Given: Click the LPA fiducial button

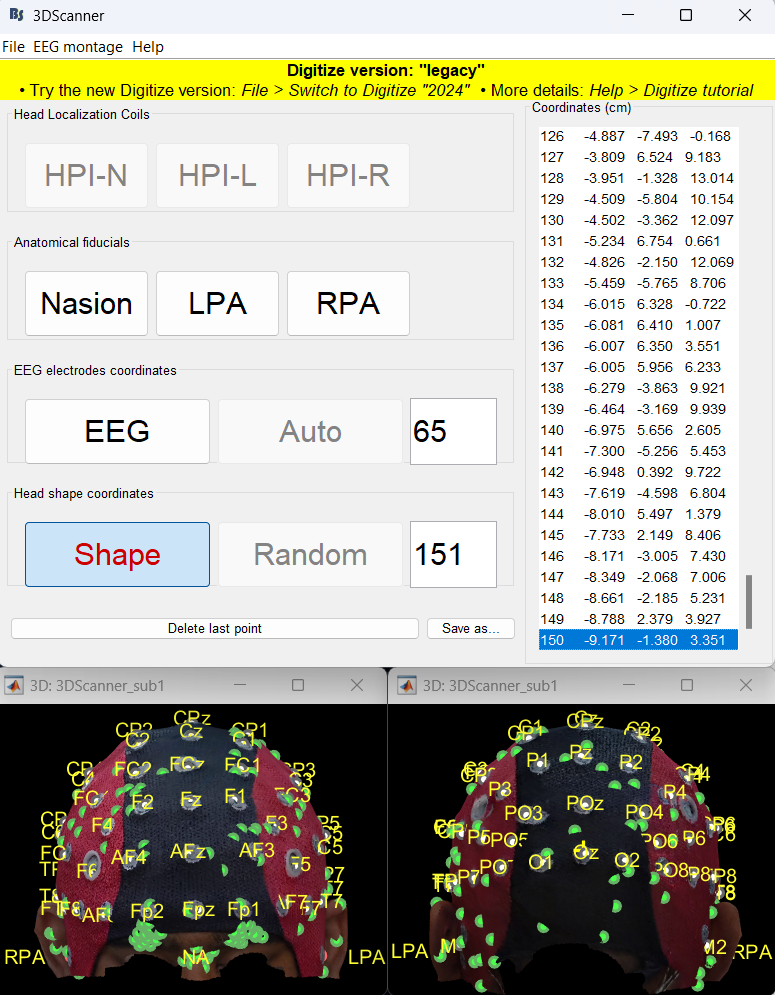Looking at the screenshot, I should (x=217, y=304).
